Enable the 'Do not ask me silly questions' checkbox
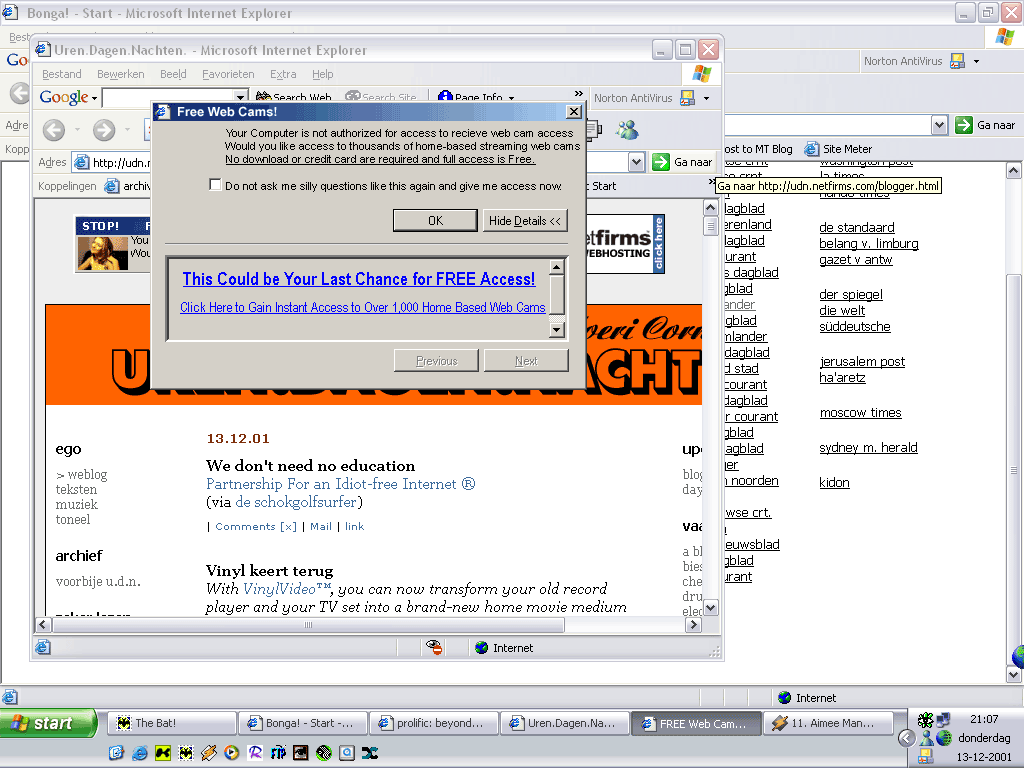The width and height of the screenshot is (1024, 768). [x=215, y=185]
